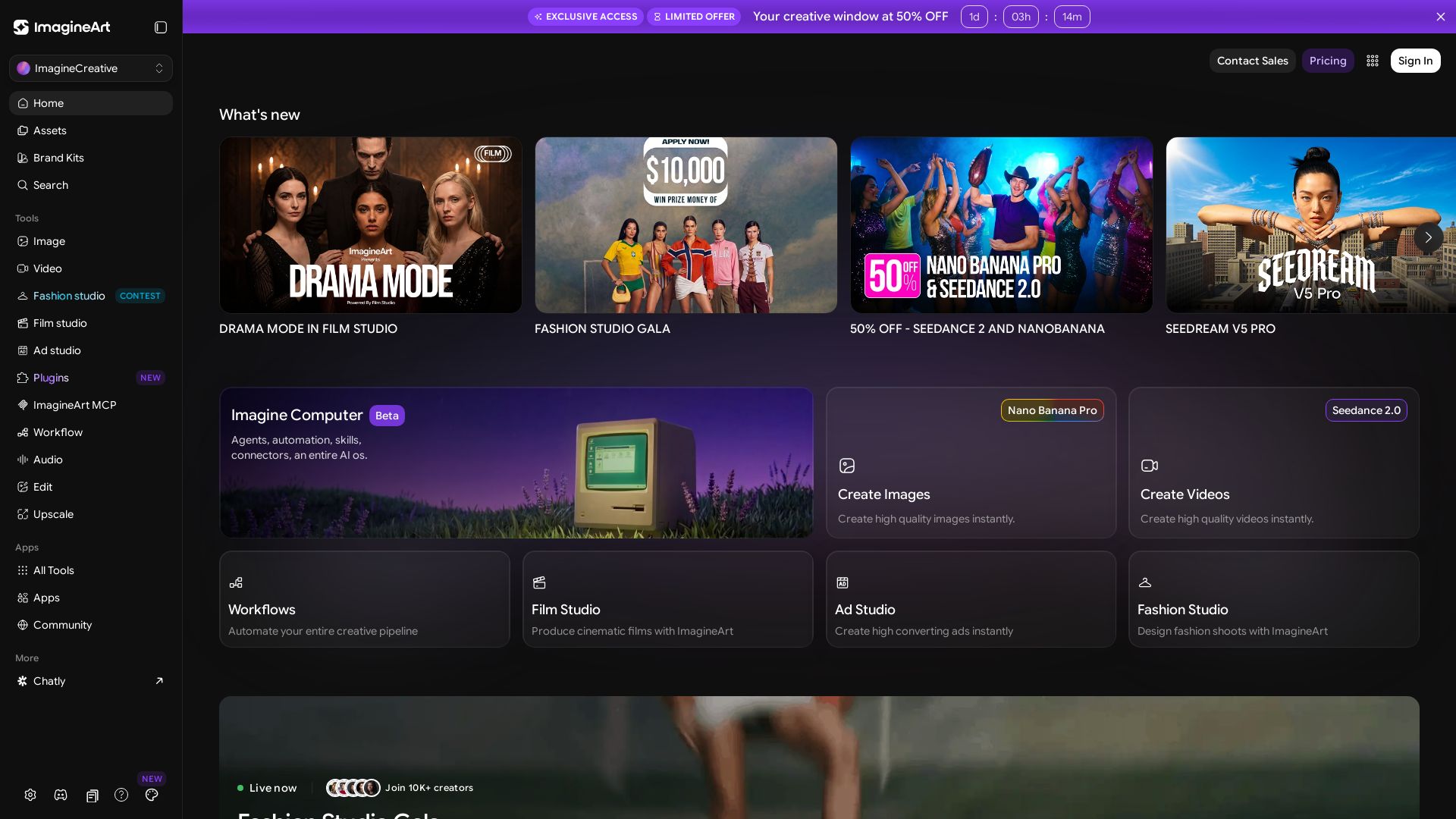Image resolution: width=1456 pixels, height=819 pixels.
Task: Click the "03h" countdown value
Action: click(x=1021, y=17)
